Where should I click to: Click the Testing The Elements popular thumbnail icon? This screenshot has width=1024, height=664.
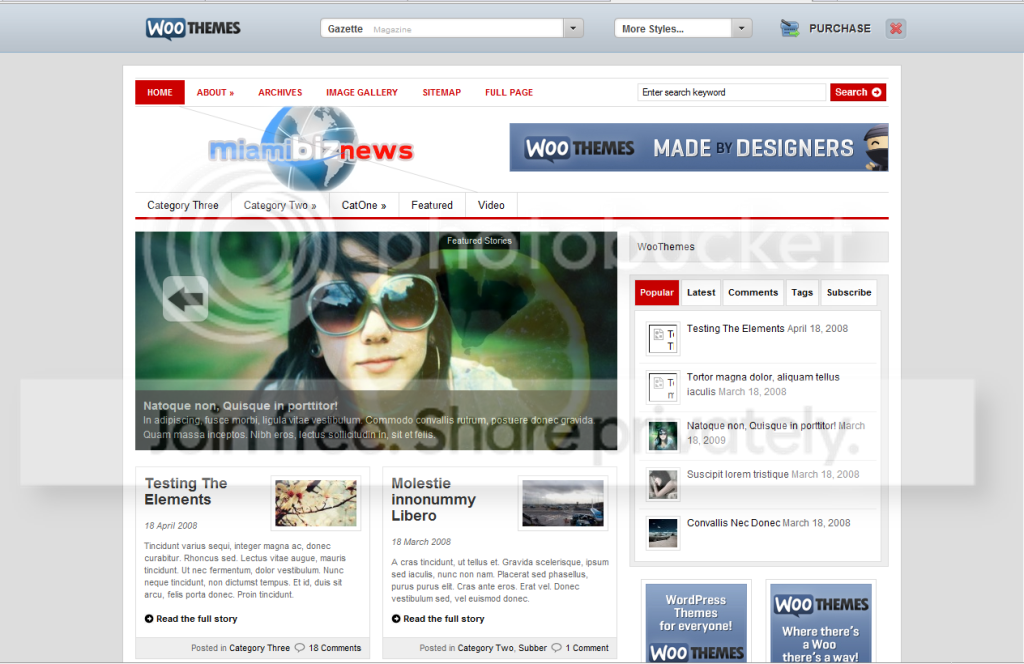click(663, 339)
